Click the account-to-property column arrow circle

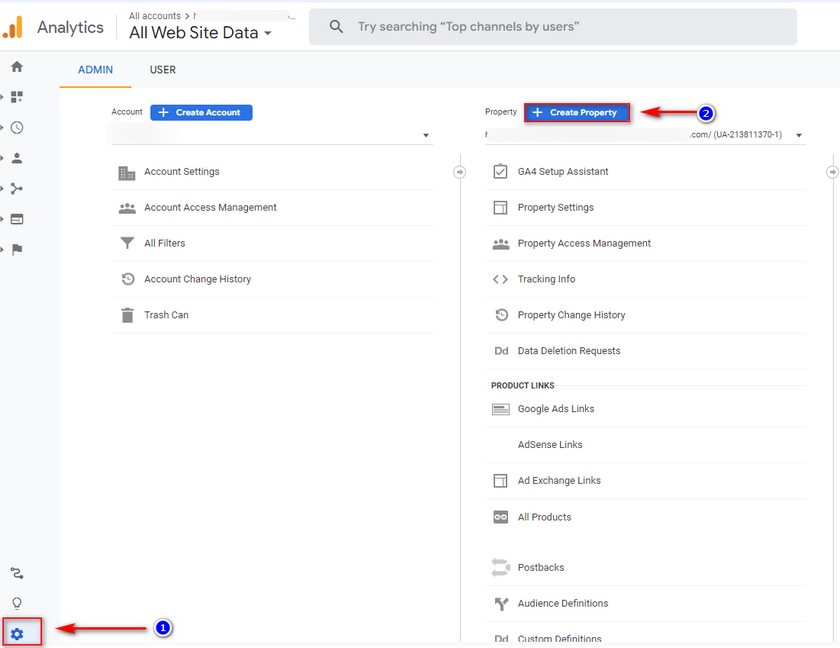point(459,172)
